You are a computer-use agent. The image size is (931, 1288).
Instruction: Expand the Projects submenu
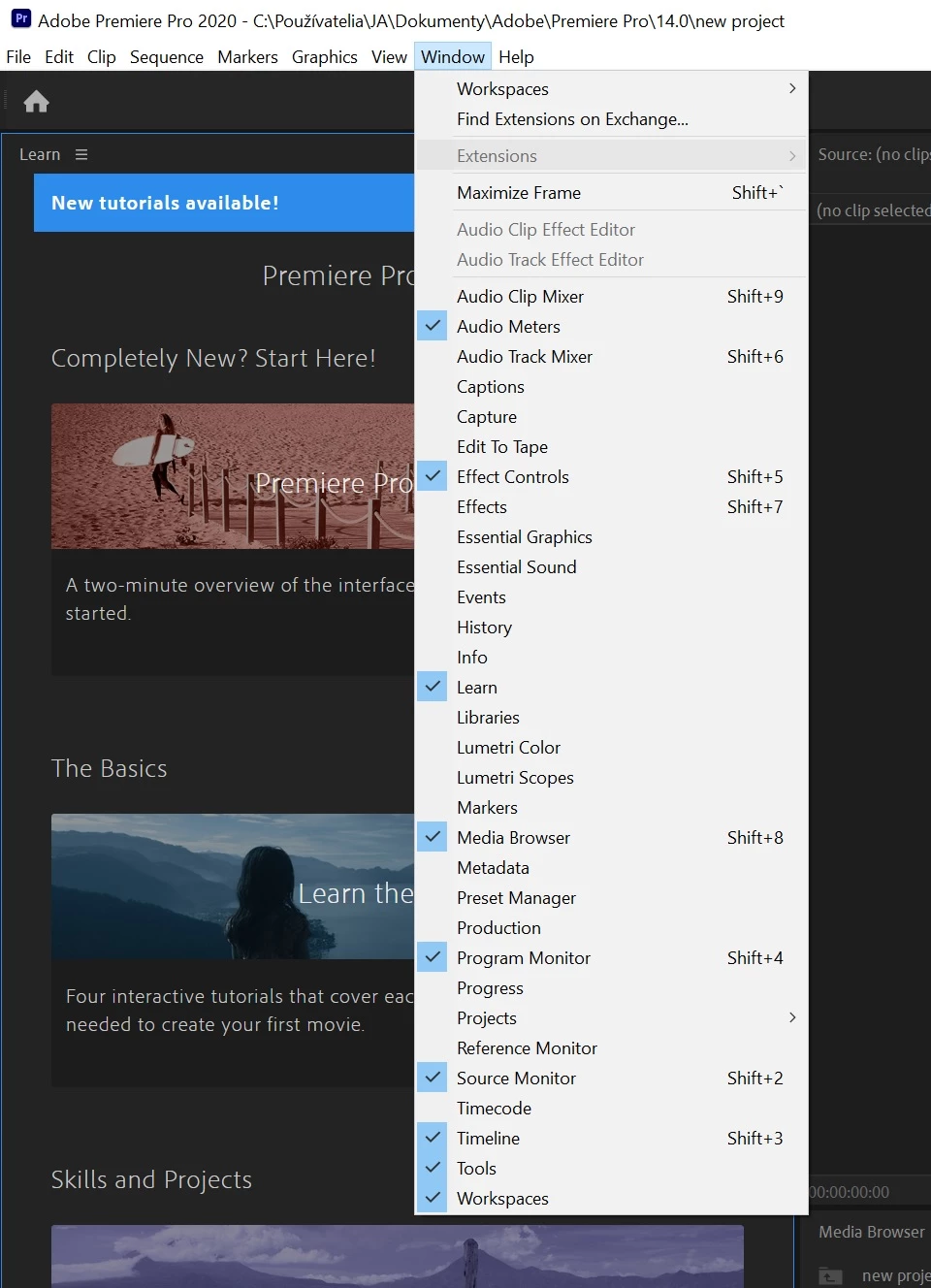611,1018
